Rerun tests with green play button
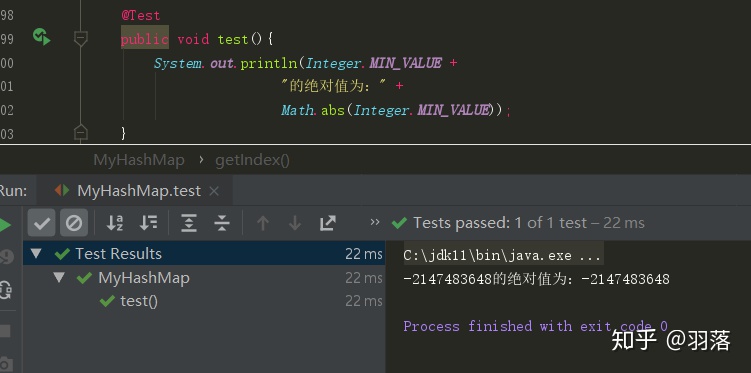The height and width of the screenshot is (373, 751). pos(5,225)
